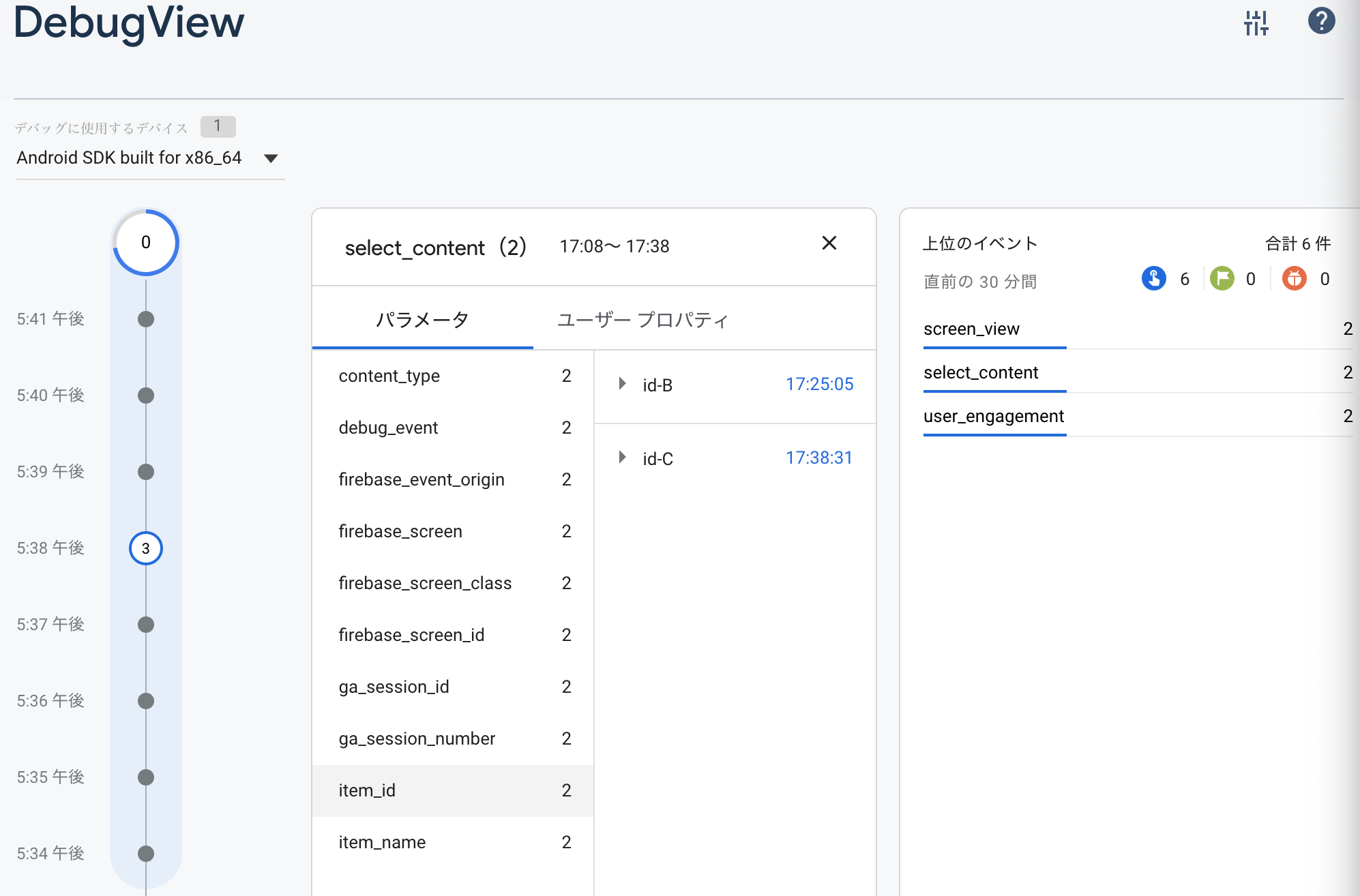The image size is (1360, 896).
Task: Click the 合計 6 件 total label
Action: point(1298,243)
